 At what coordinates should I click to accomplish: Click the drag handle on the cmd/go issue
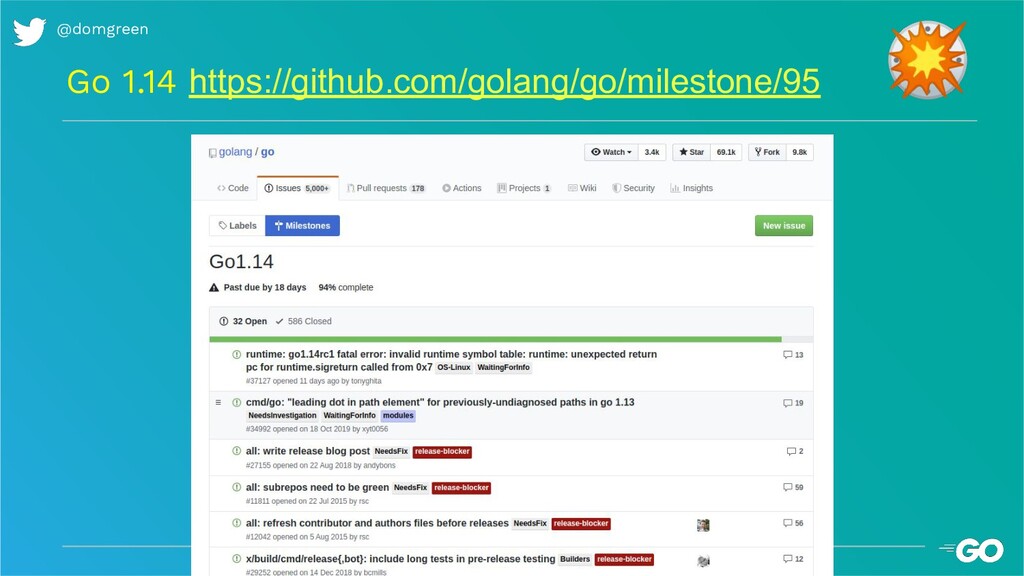point(218,402)
